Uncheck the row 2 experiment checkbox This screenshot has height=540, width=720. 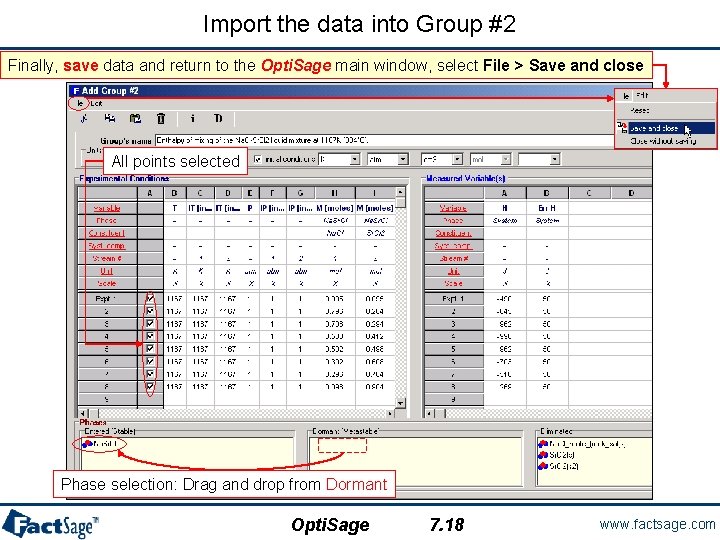click(x=150, y=311)
